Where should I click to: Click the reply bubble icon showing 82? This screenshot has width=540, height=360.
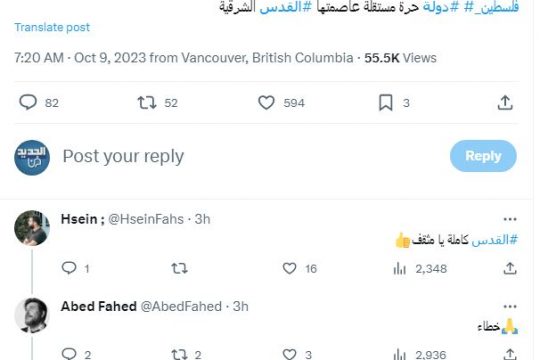point(28,102)
